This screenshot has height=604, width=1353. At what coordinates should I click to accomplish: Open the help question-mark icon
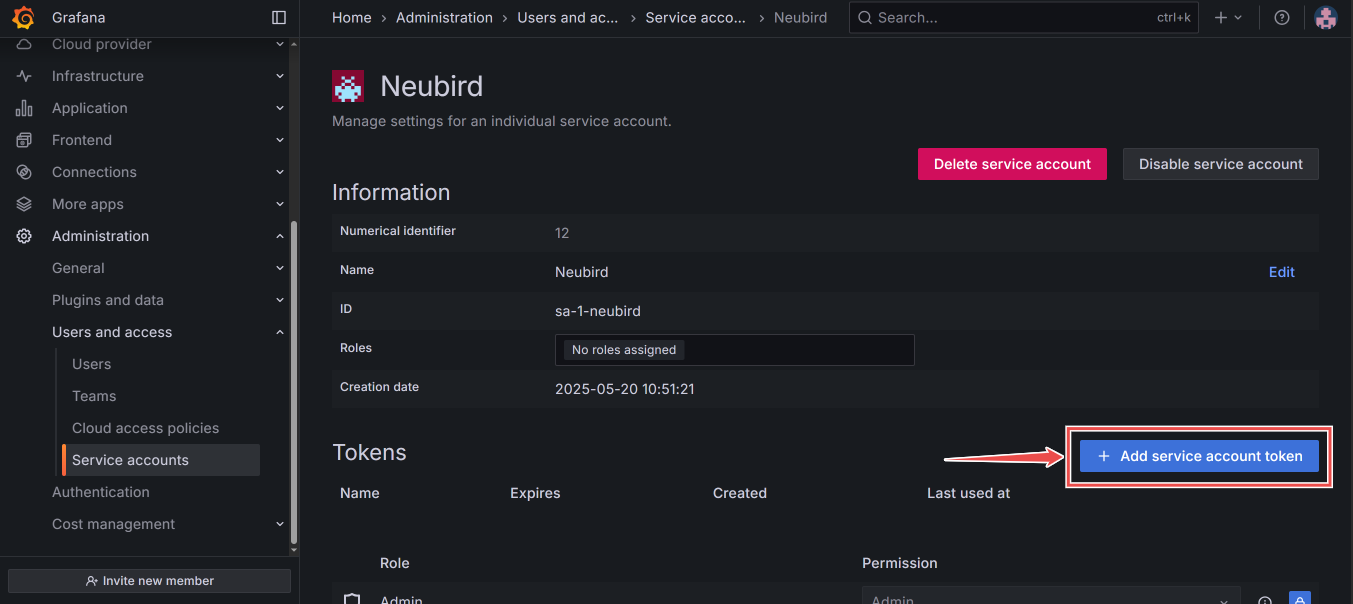point(1282,17)
